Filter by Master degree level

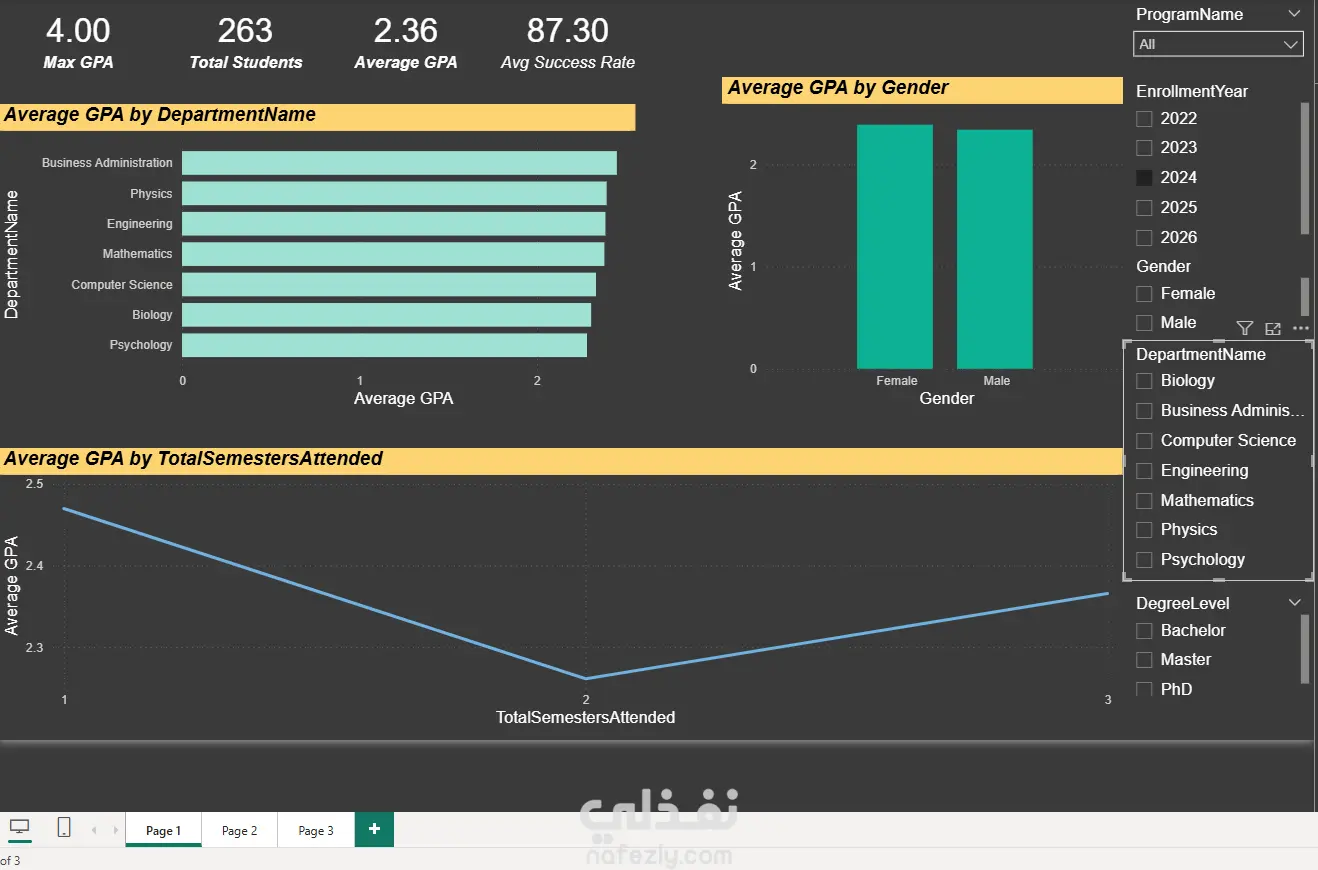(x=1144, y=660)
